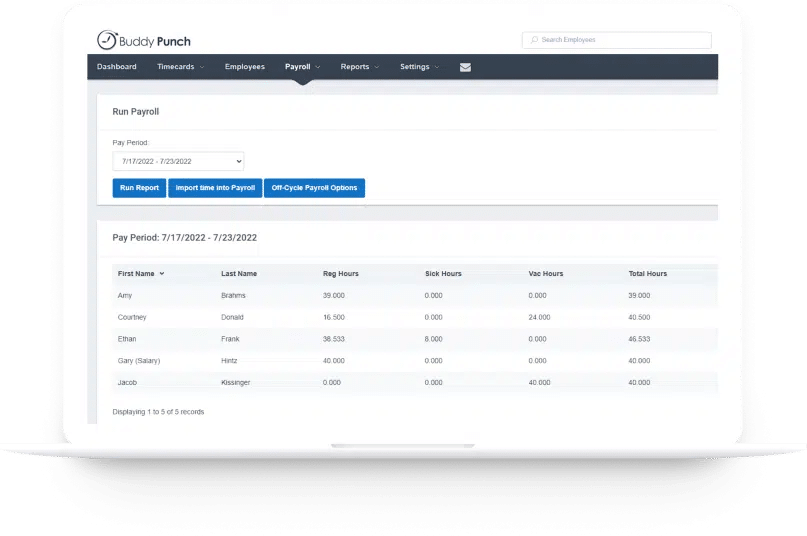The image size is (807, 536).
Task: Click the Last Name column header
Action: click(239, 273)
